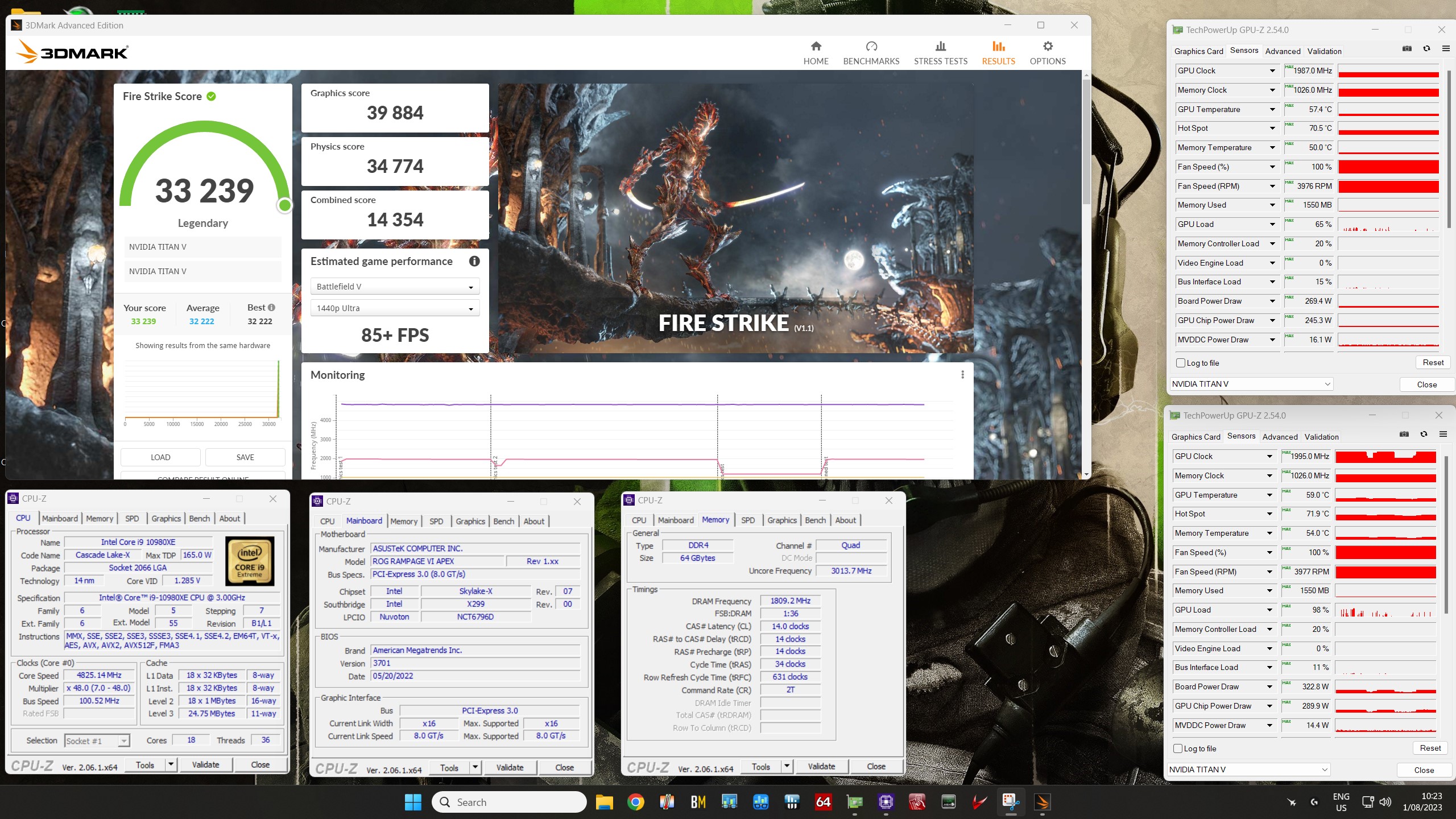The image size is (1456, 819).
Task: Open the STRESS TESTS section in 3DMark
Action: [x=940, y=53]
